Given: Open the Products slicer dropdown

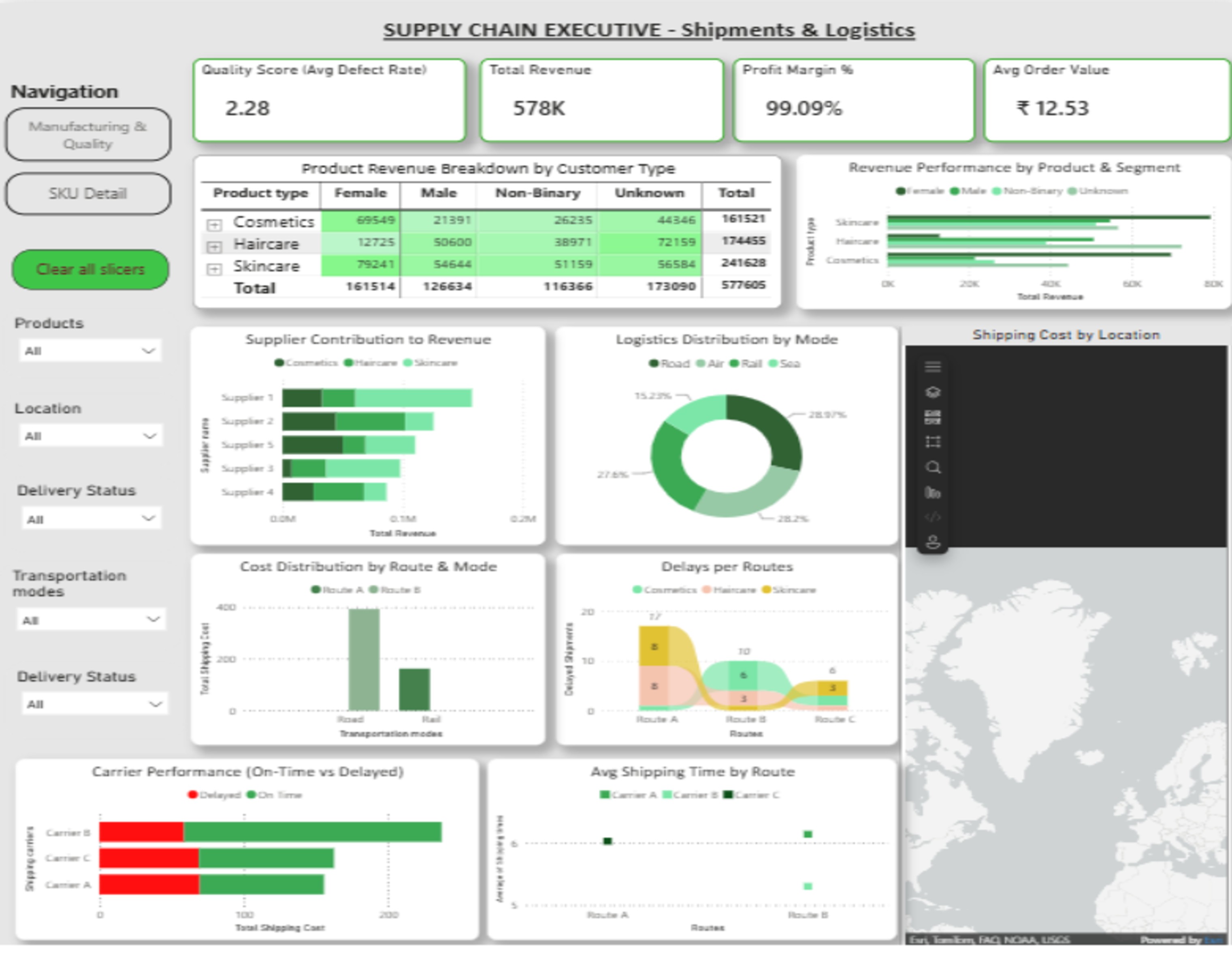Looking at the screenshot, I should point(90,350).
